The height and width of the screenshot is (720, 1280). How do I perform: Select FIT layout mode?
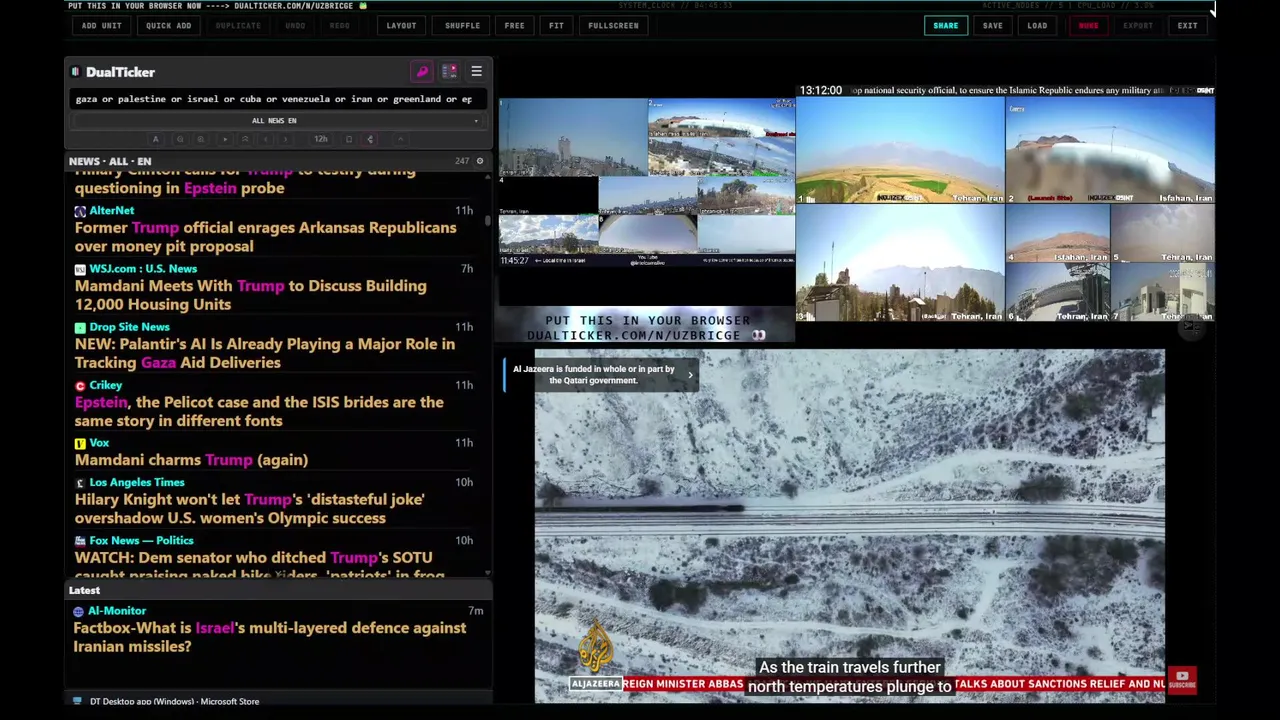tap(556, 26)
